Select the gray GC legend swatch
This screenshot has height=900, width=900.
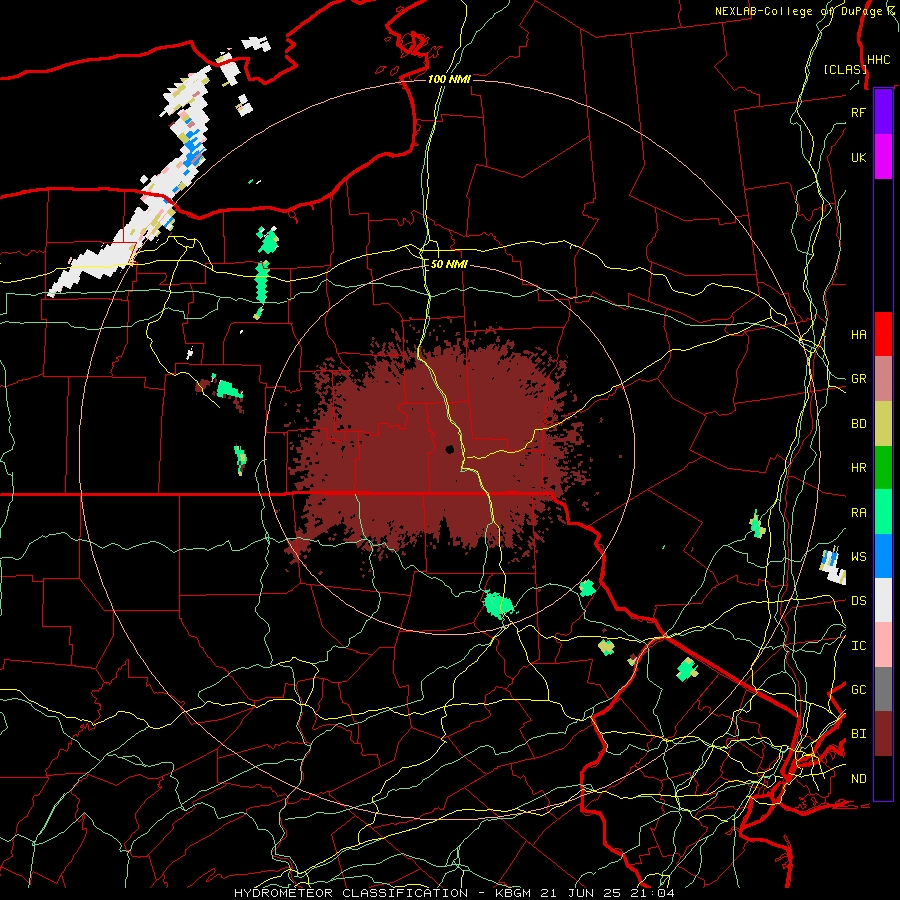pos(883,690)
